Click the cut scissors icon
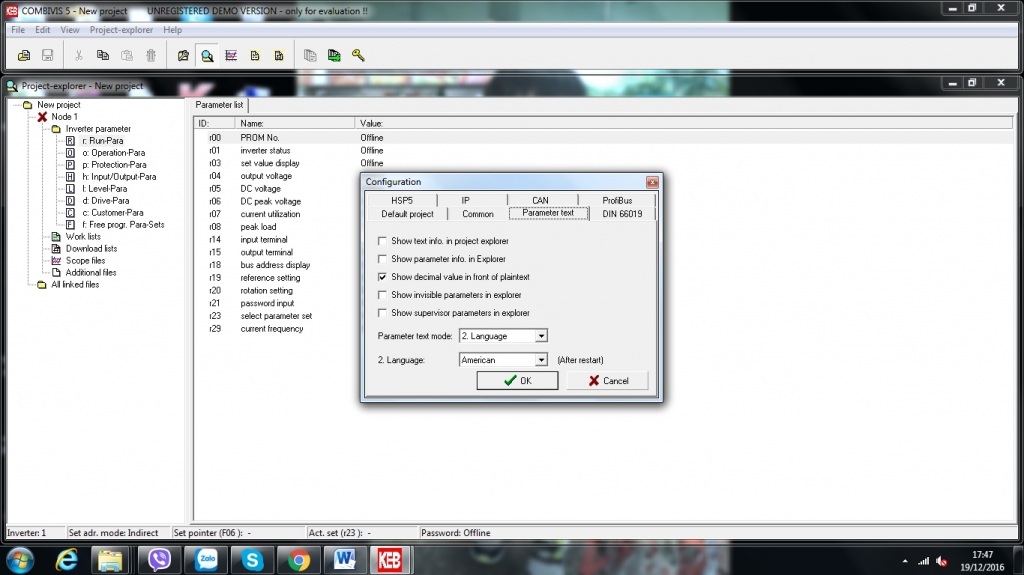This screenshot has height=575, width=1024. pyautogui.click(x=79, y=56)
